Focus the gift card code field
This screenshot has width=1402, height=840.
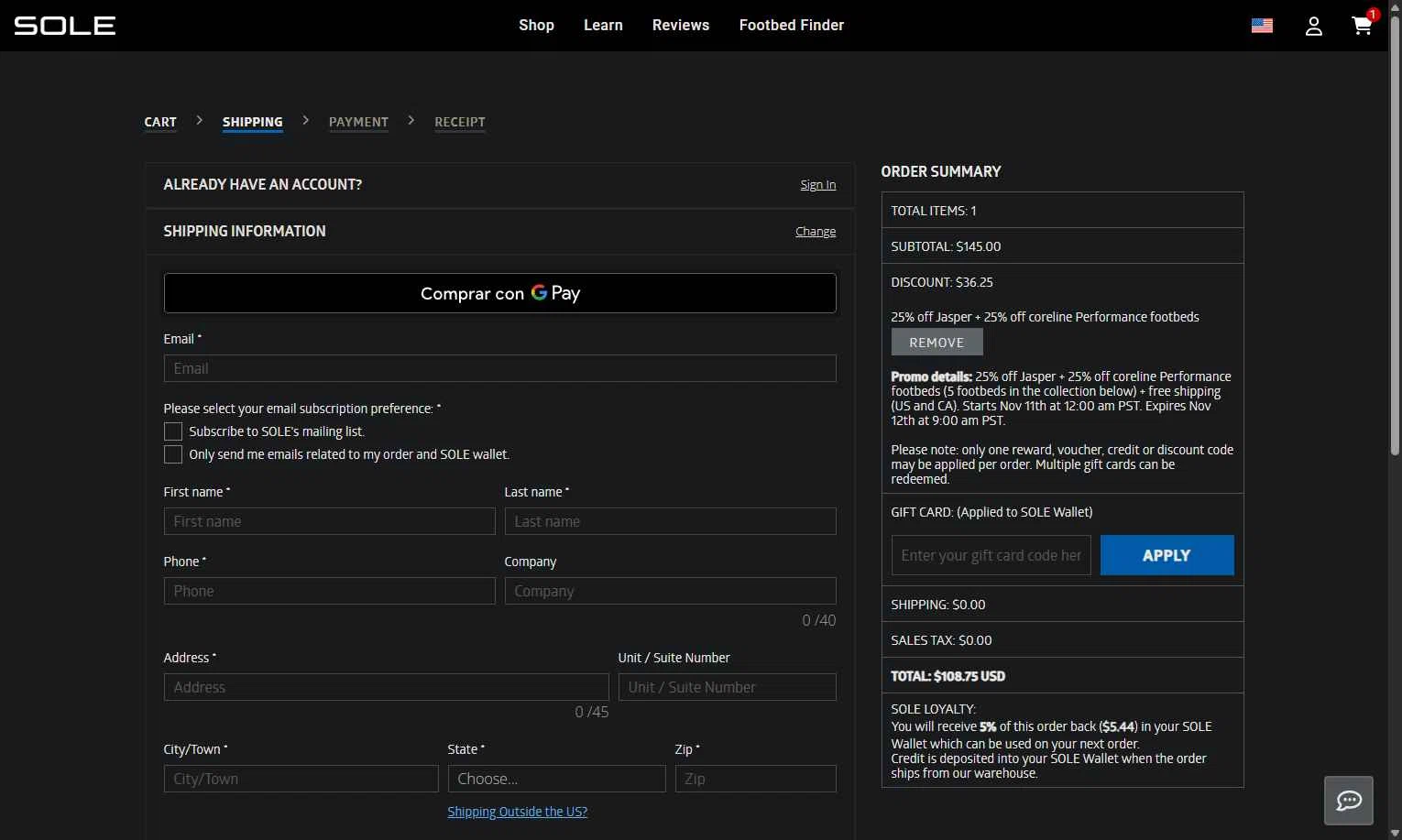pyautogui.click(x=991, y=555)
